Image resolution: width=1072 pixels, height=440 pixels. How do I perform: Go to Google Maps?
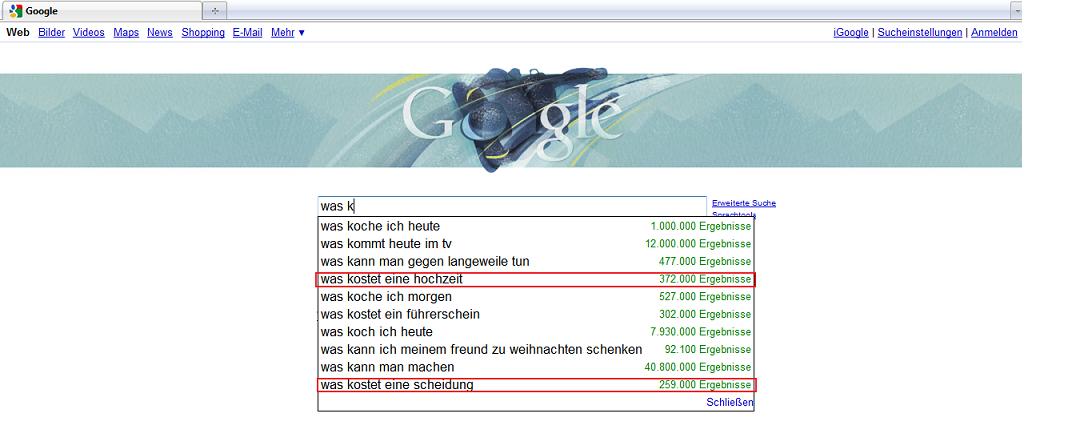(x=126, y=33)
